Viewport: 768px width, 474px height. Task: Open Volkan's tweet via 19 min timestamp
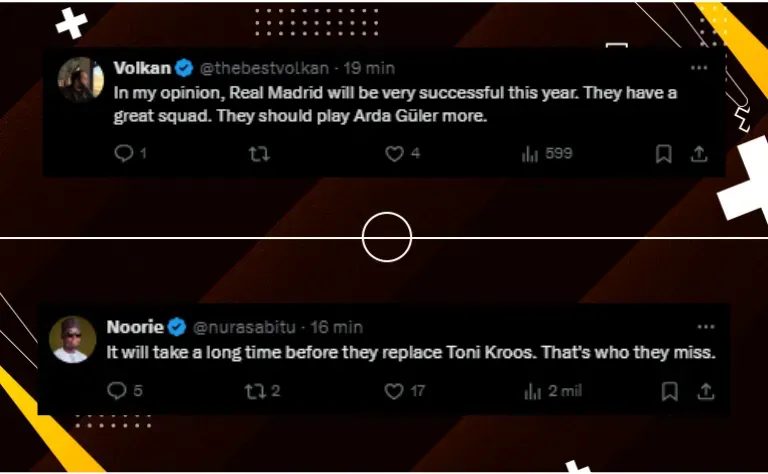369,68
